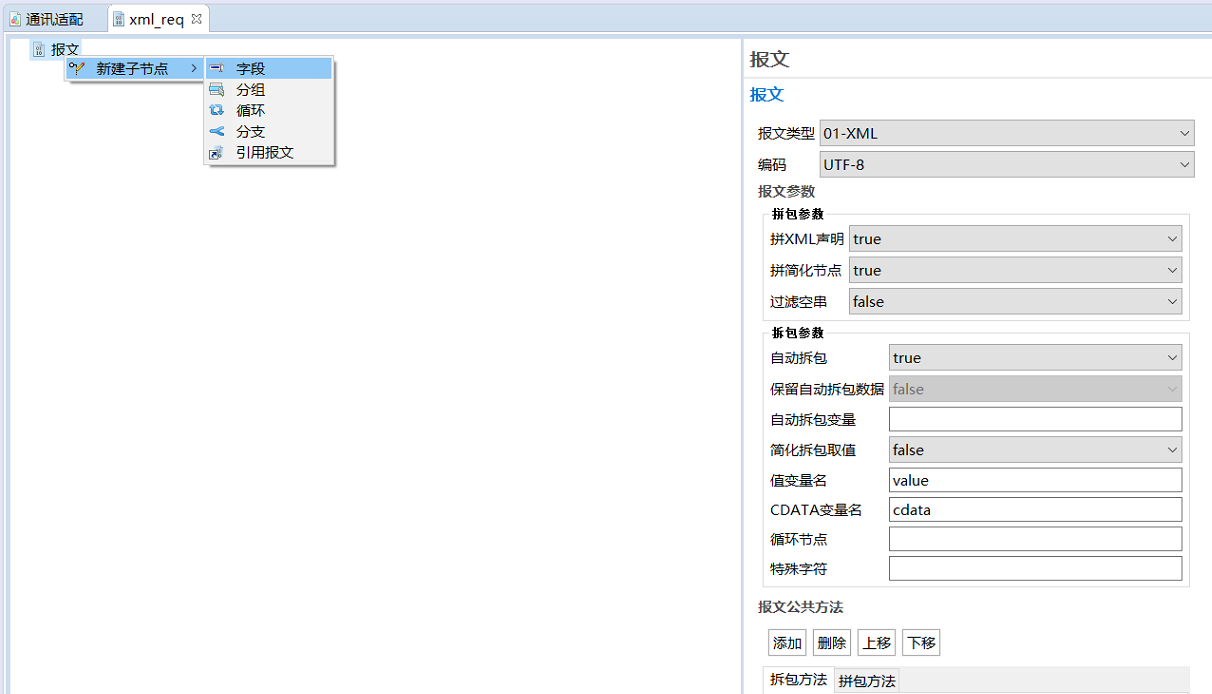Toggle the 过滤空串 false combo box
Image resolution: width=1212 pixels, height=694 pixels.
click(1014, 301)
